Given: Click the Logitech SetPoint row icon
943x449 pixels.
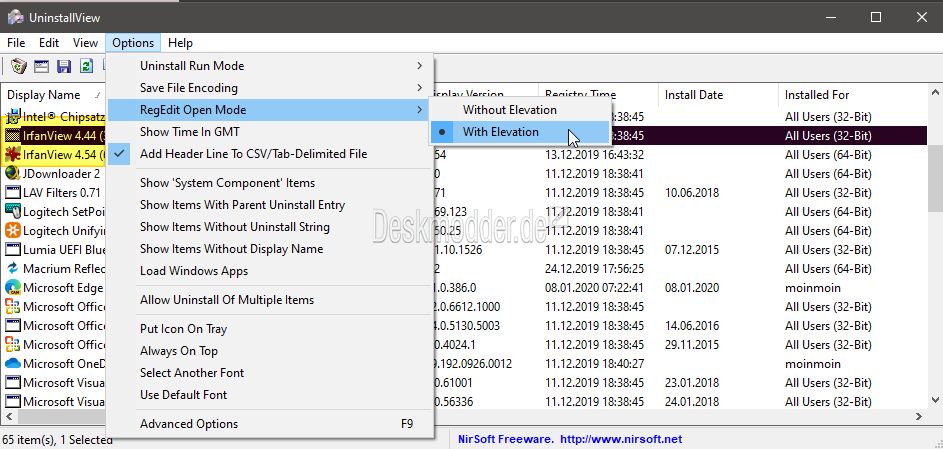Looking at the screenshot, I should (x=13, y=212).
